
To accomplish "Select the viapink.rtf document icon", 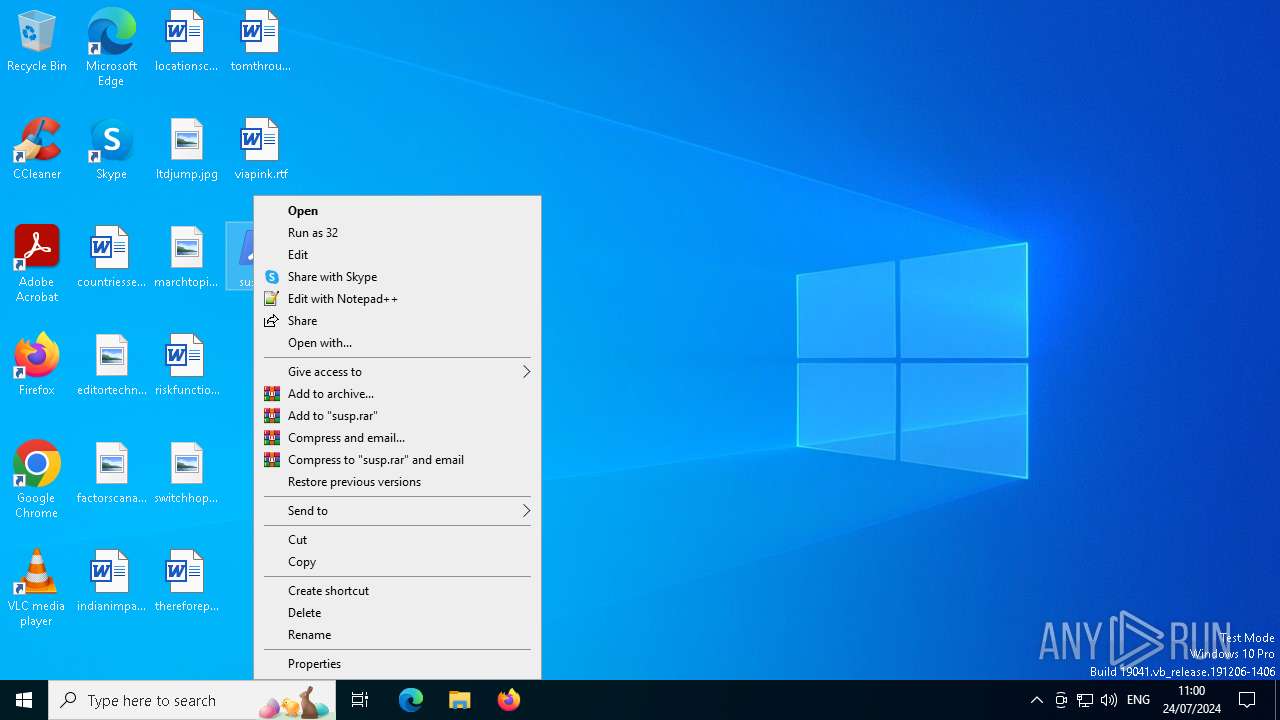I will 260,150.
